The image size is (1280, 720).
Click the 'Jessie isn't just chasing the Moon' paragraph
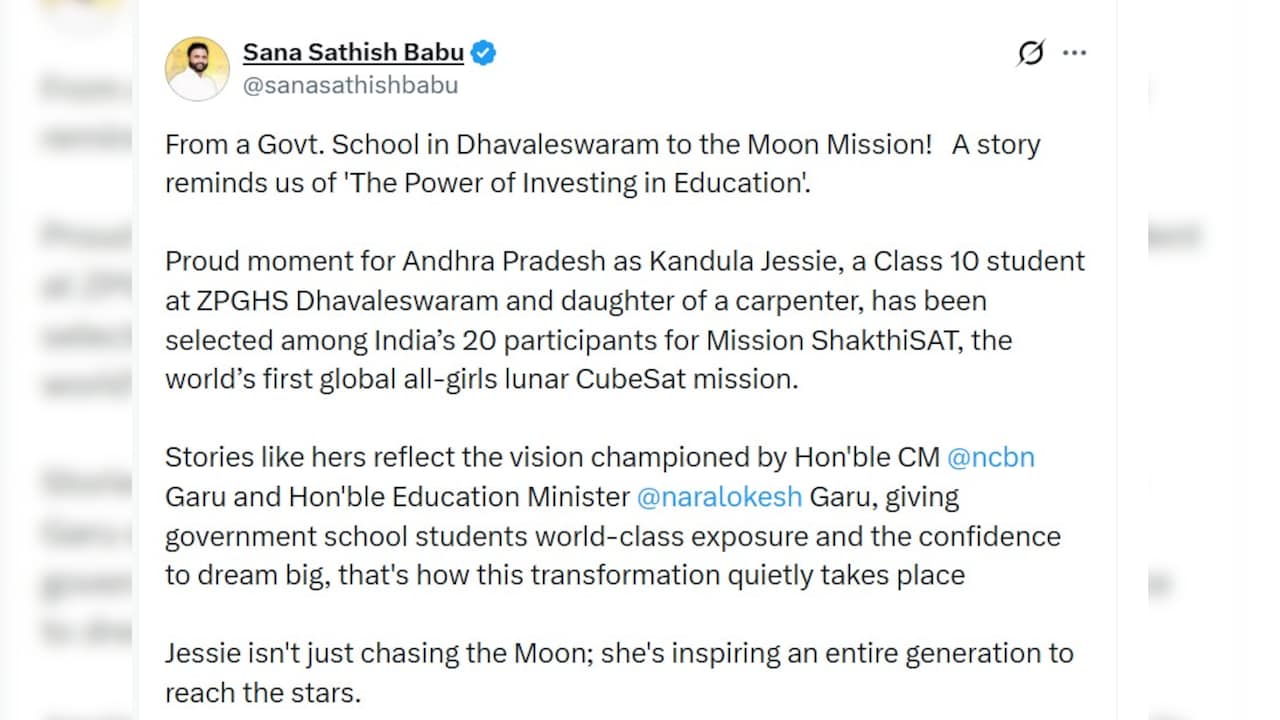click(x=619, y=673)
